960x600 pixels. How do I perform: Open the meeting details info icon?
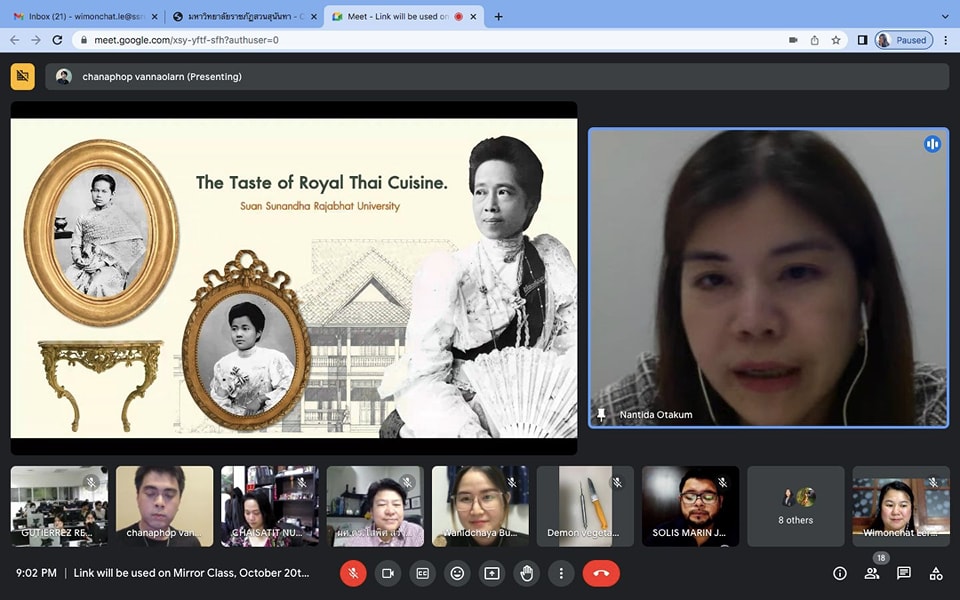click(840, 573)
